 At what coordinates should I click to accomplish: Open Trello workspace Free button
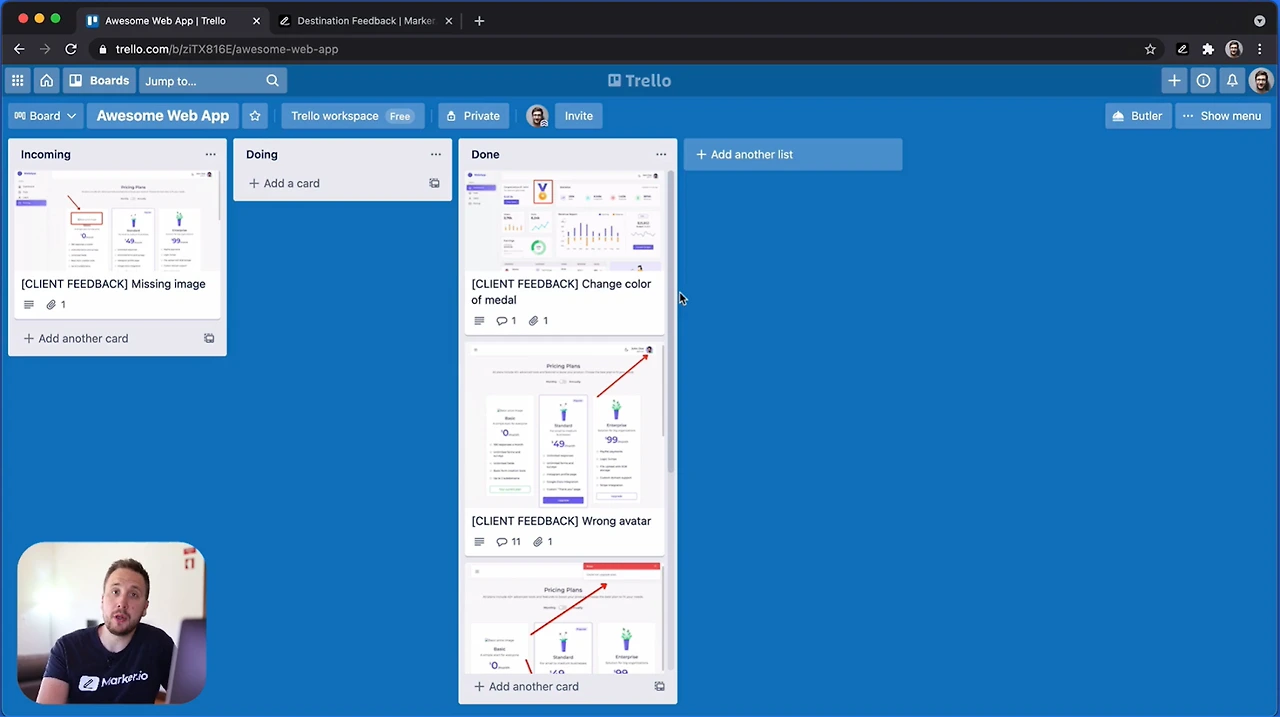click(x=353, y=116)
